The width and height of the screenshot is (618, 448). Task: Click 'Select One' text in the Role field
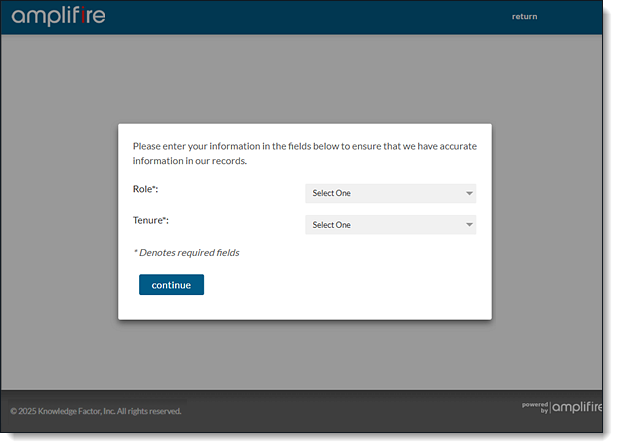point(332,193)
